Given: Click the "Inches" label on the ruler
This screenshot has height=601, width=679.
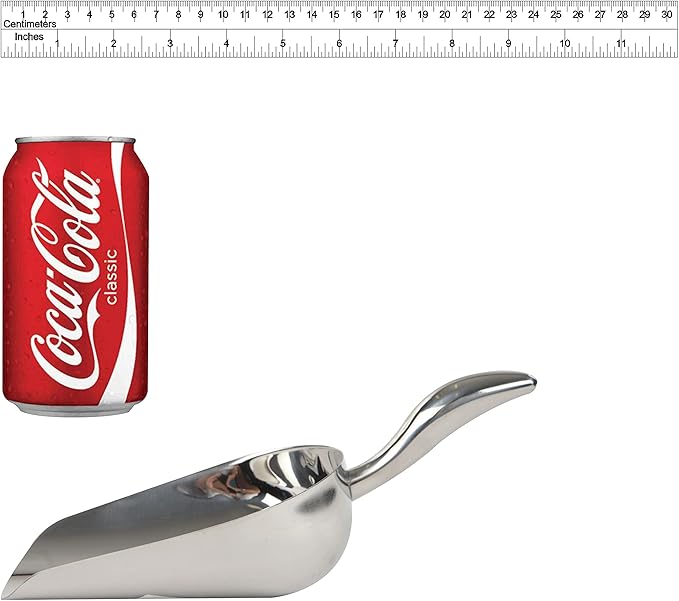Looking at the screenshot, I should point(29,37).
